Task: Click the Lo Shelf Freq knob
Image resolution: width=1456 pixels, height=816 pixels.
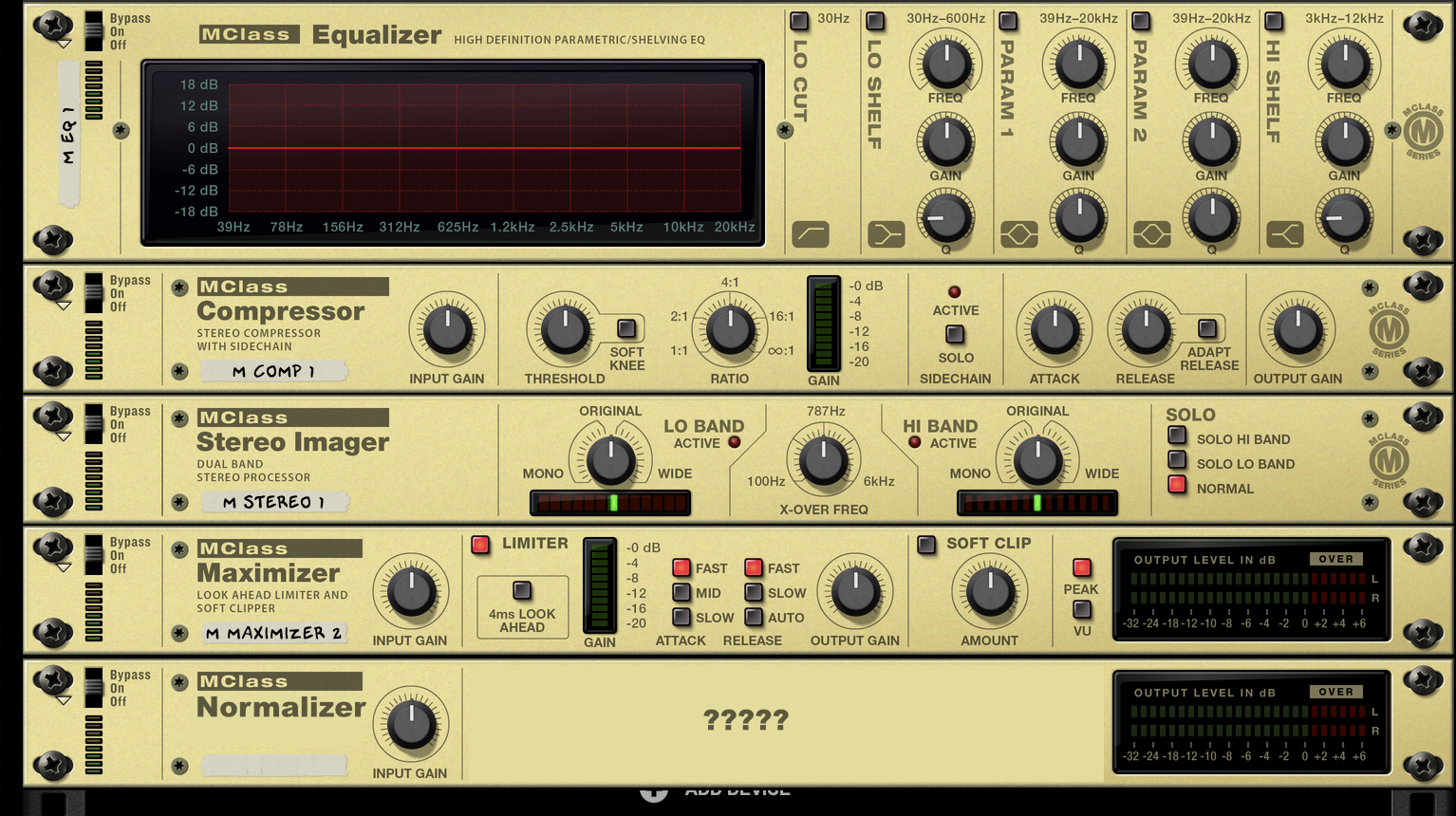Action: [946, 64]
